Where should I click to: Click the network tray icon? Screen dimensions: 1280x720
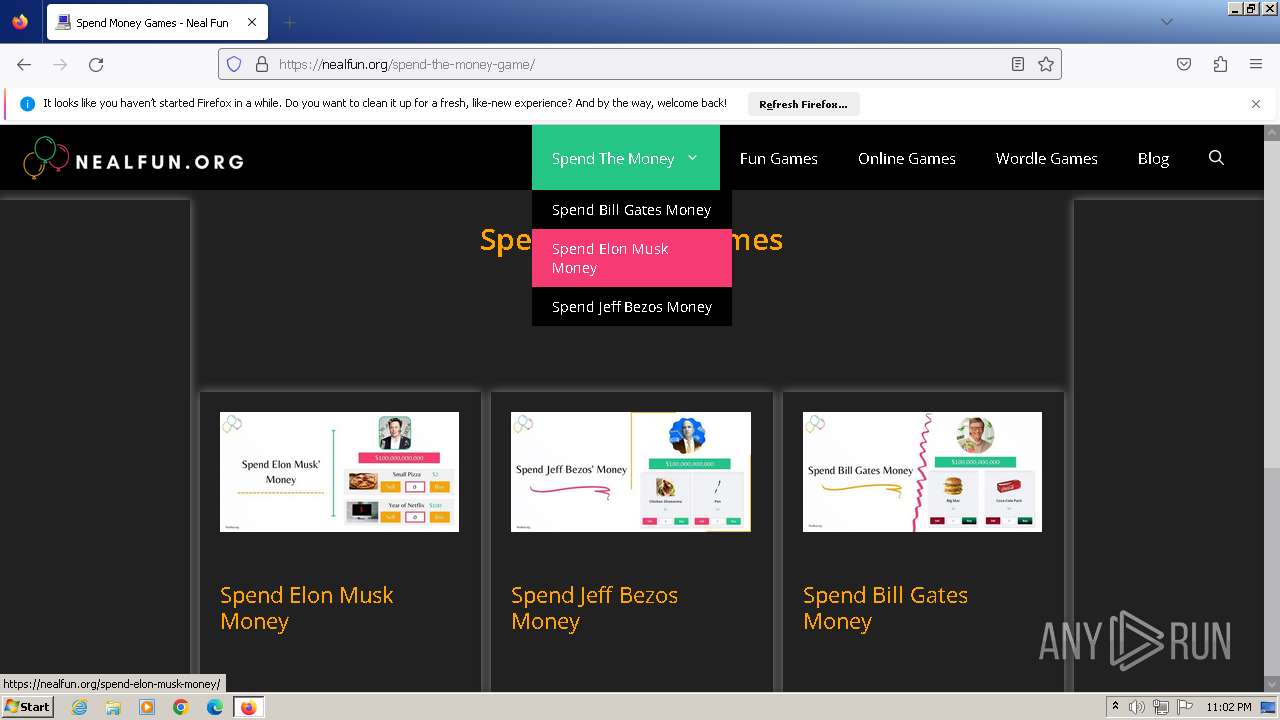pyautogui.click(x=1161, y=707)
